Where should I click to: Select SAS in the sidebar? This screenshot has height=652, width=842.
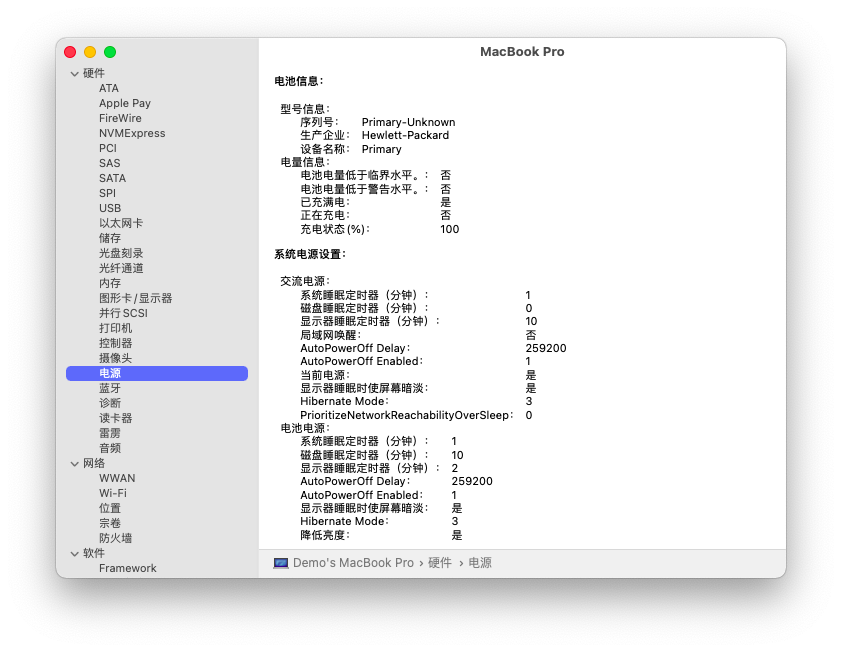[x=110, y=163]
